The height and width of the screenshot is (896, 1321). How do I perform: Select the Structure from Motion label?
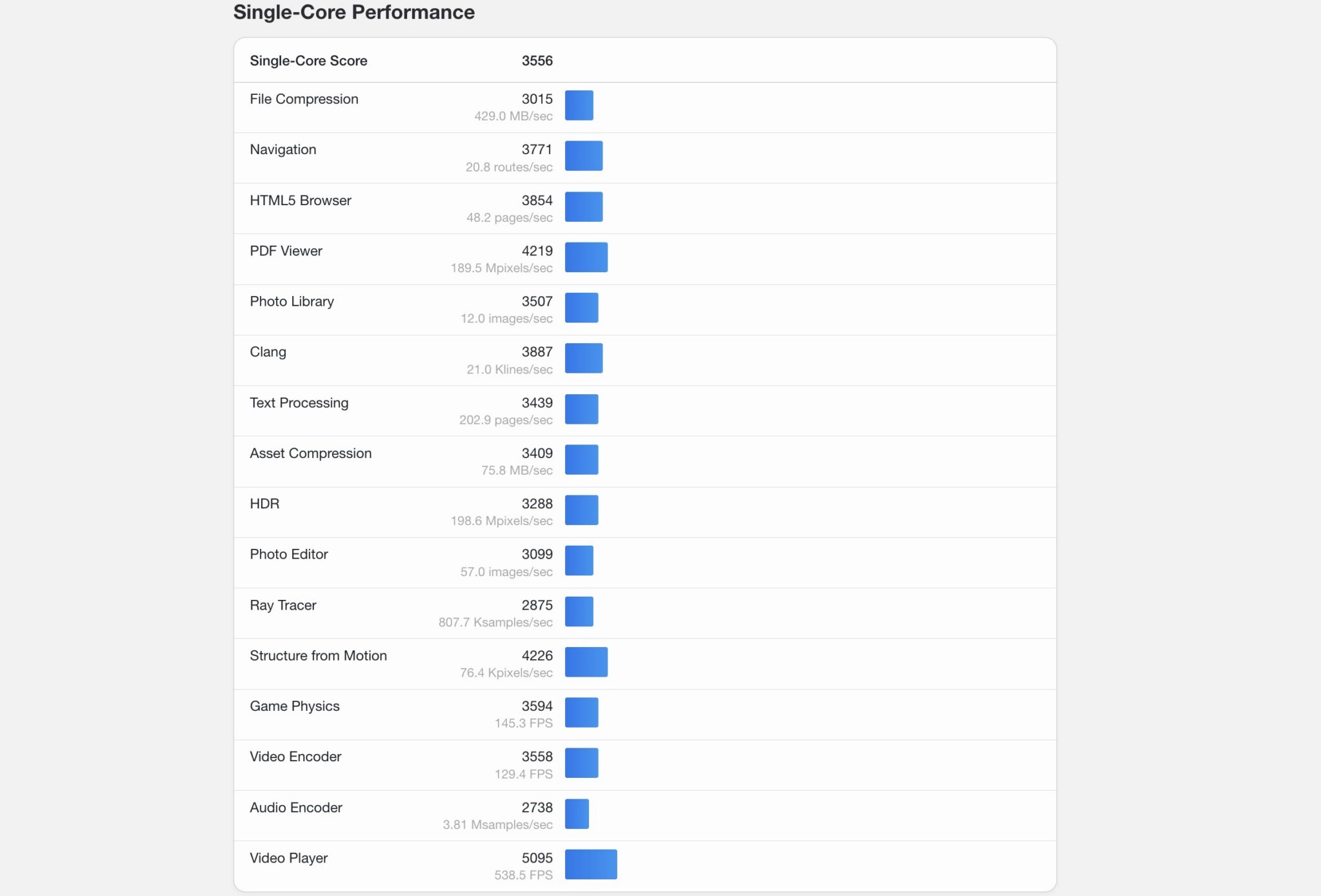318,655
